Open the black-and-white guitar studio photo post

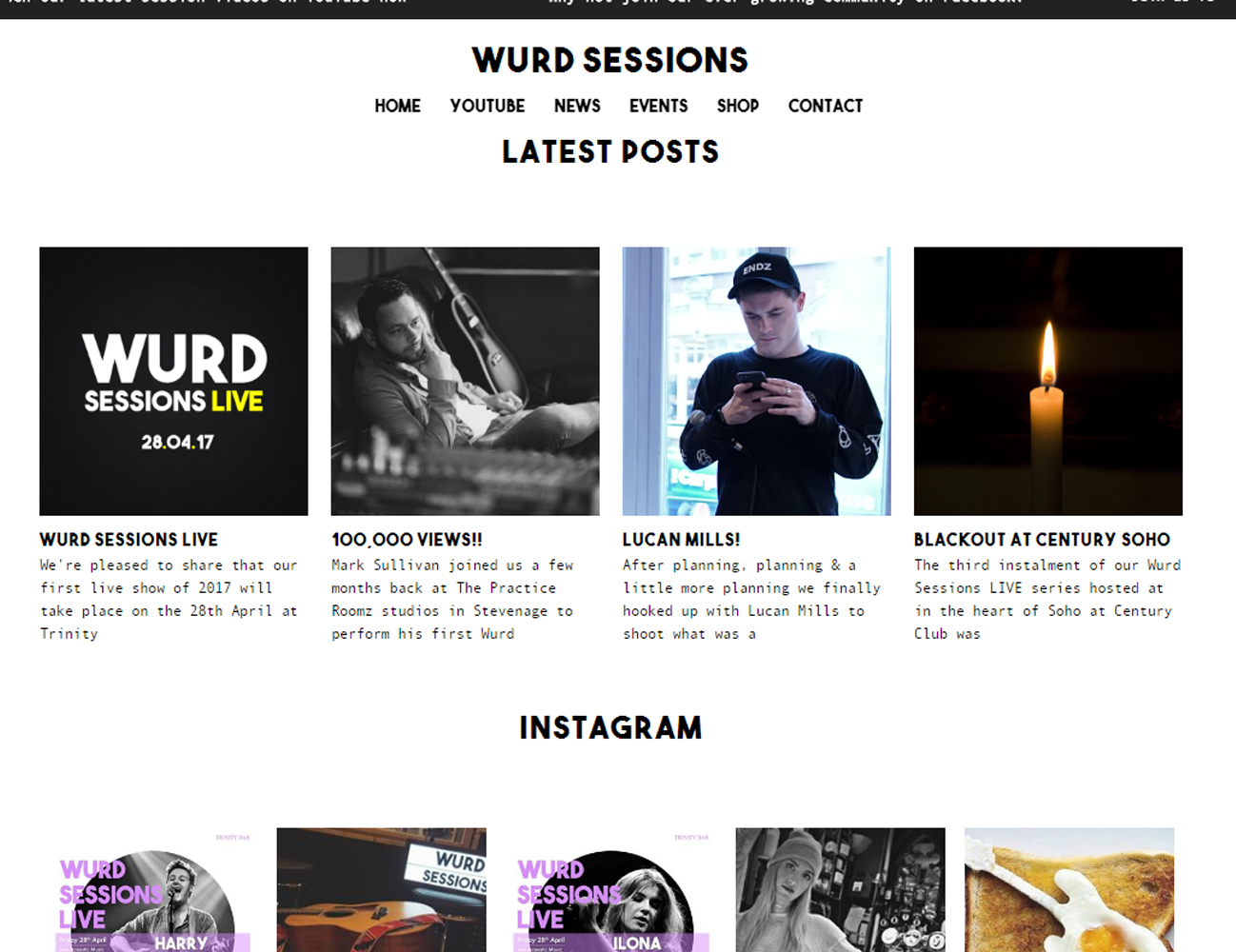click(465, 381)
